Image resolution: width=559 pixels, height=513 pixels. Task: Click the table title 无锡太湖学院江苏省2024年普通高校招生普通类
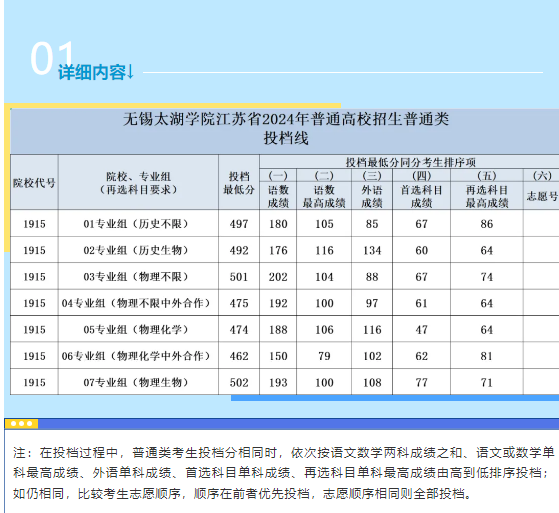click(x=286, y=119)
